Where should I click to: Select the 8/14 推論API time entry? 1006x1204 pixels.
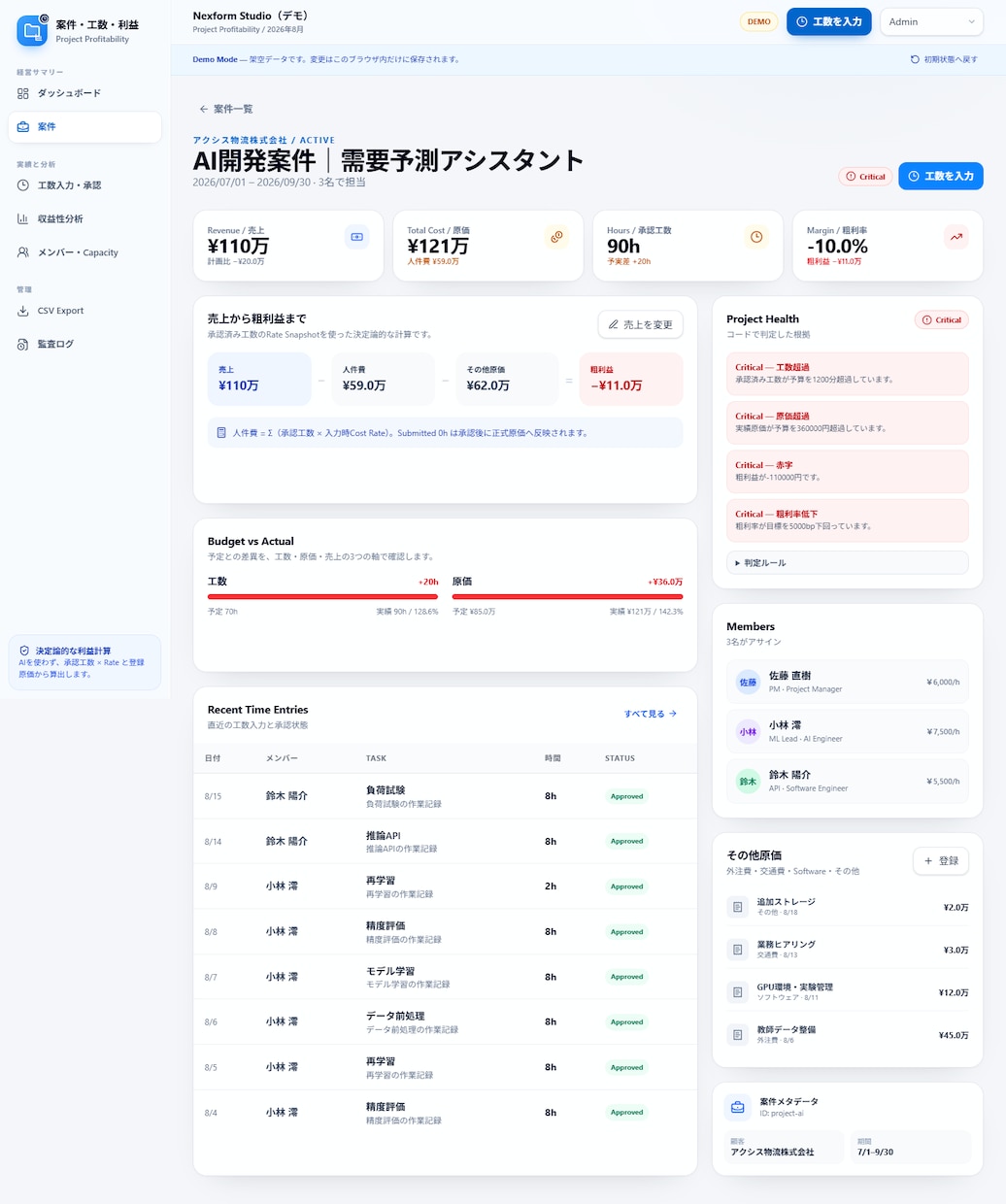point(446,841)
